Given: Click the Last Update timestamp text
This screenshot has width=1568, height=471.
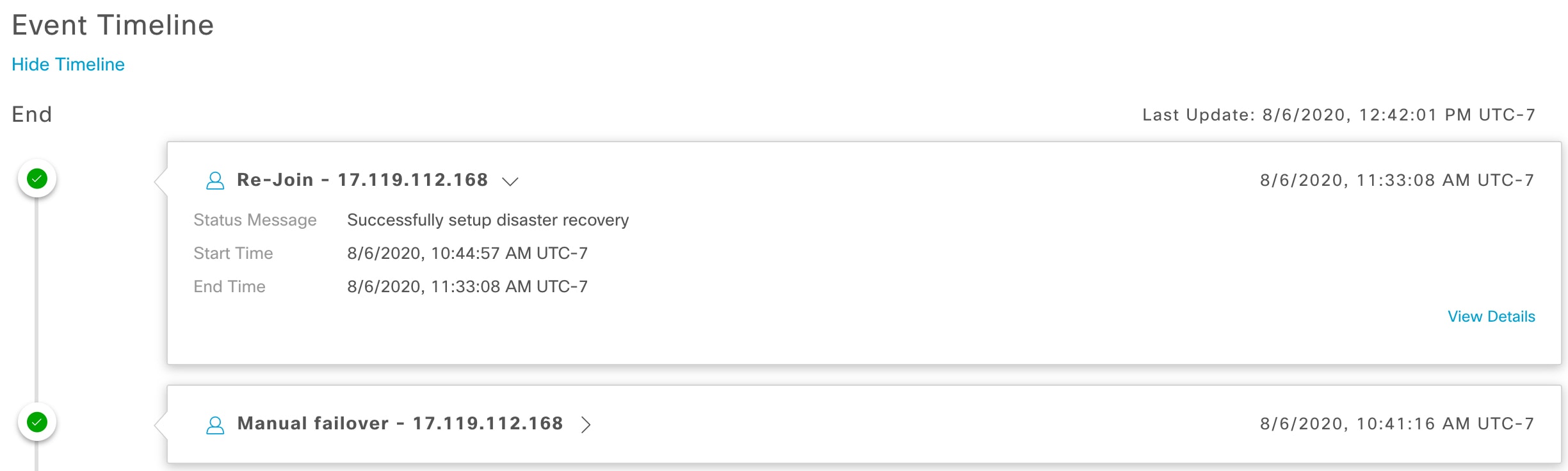Looking at the screenshot, I should [x=1339, y=115].
